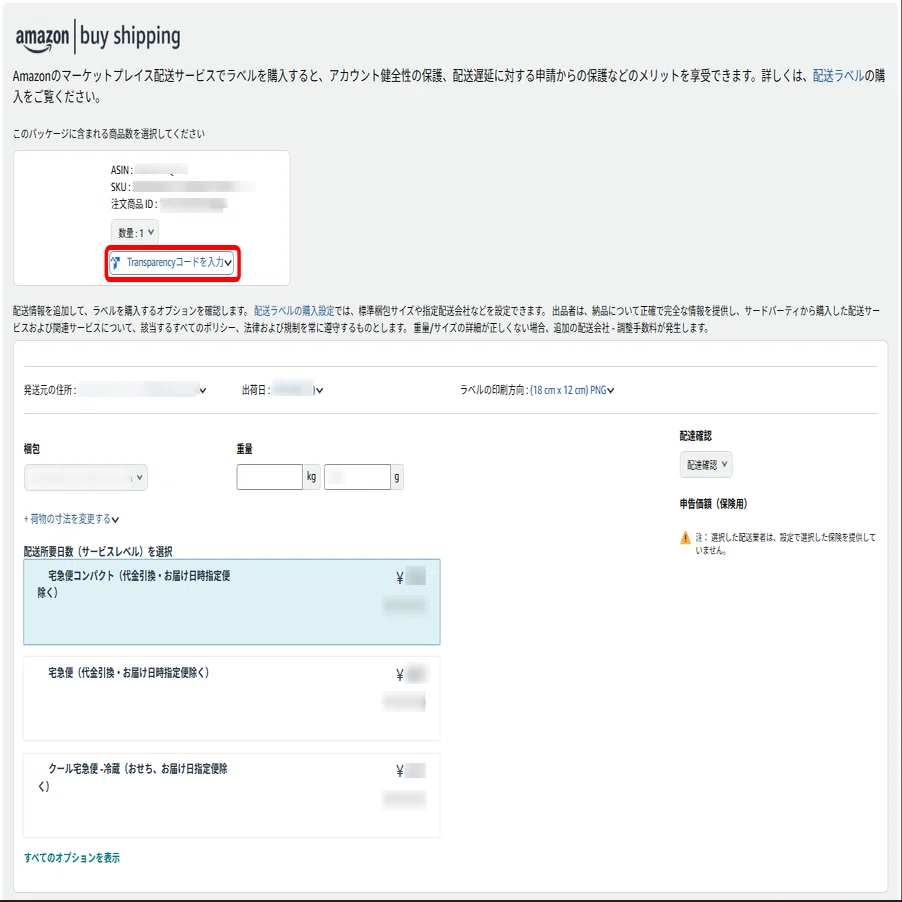
Task: Open the 配送ラベルの購入設定 link
Action: point(294,311)
